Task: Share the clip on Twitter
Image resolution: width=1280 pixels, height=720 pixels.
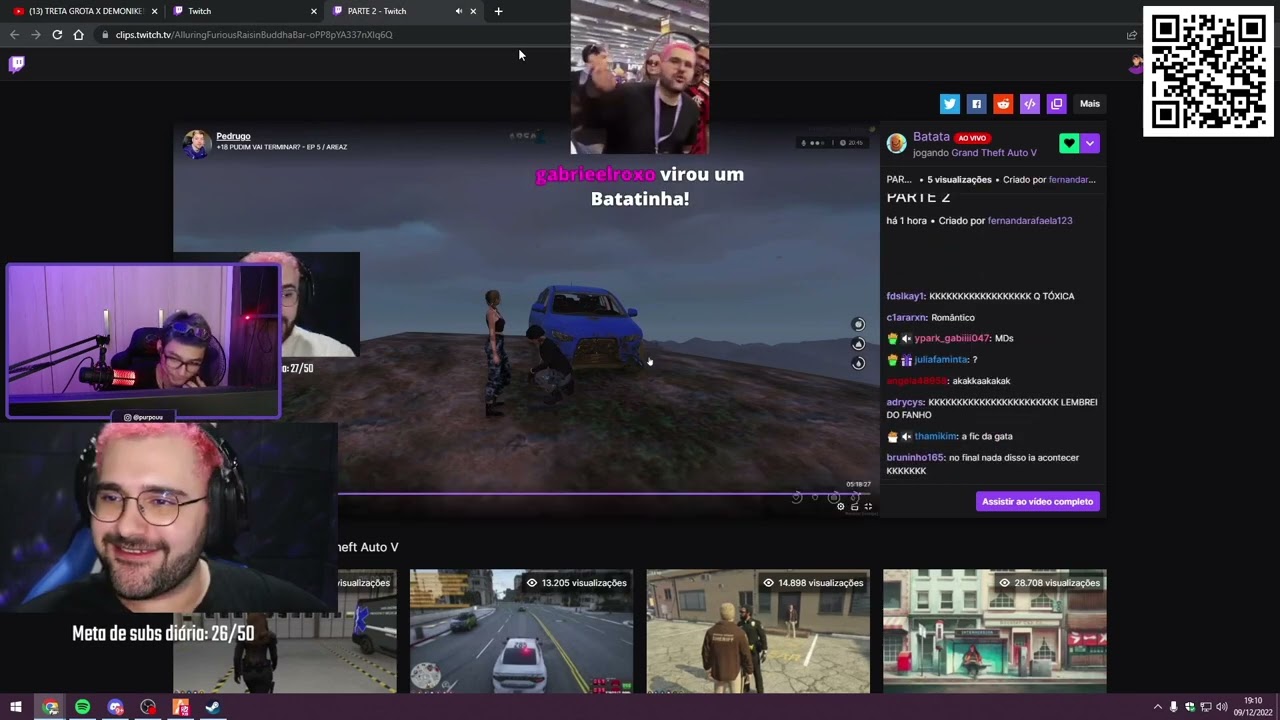Action: pyautogui.click(x=950, y=104)
